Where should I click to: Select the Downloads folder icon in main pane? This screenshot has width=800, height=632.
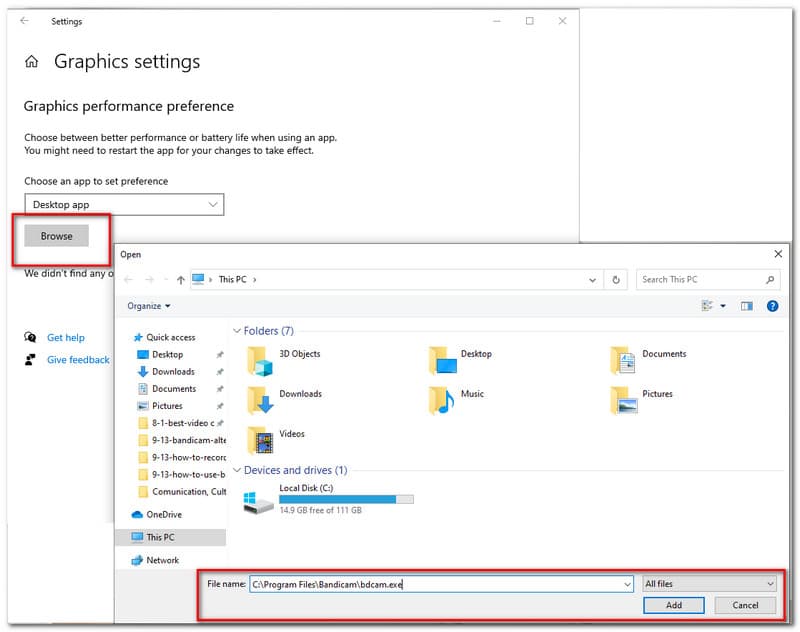(260, 400)
